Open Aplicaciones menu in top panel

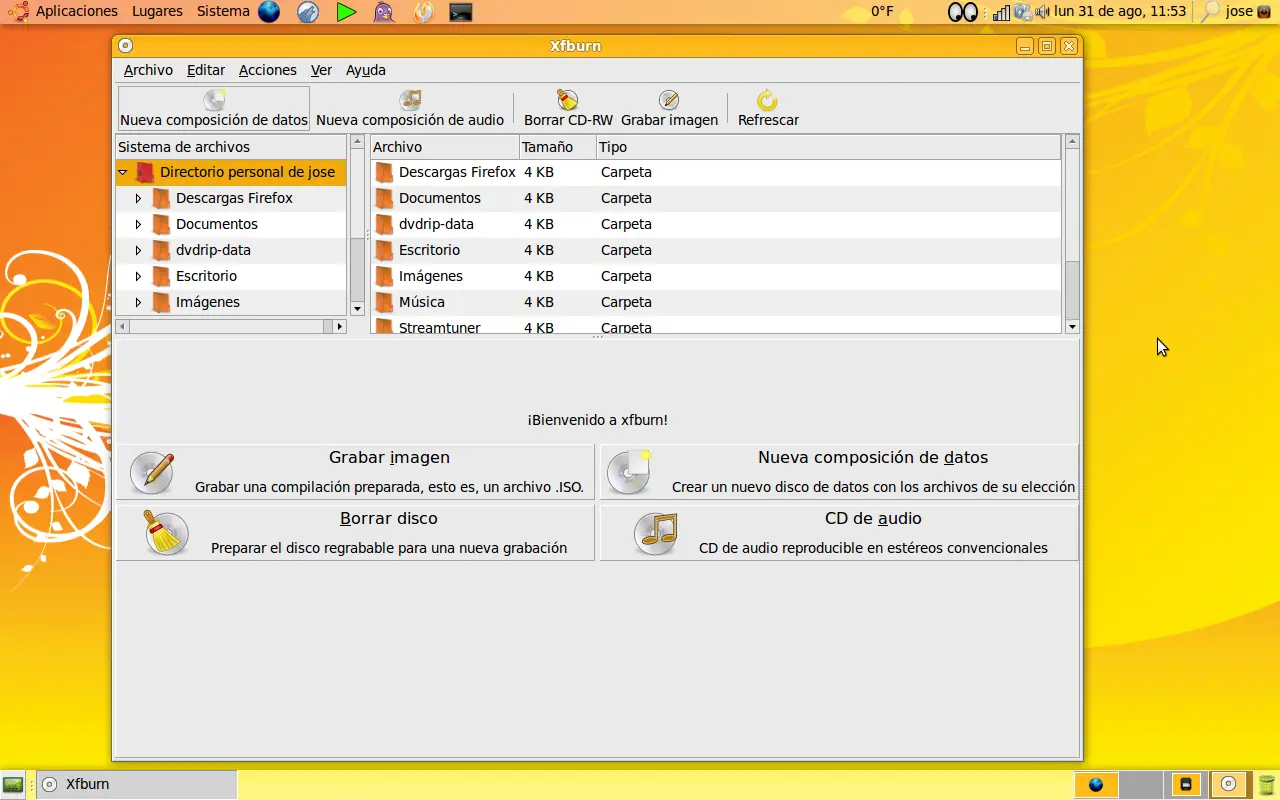click(76, 11)
